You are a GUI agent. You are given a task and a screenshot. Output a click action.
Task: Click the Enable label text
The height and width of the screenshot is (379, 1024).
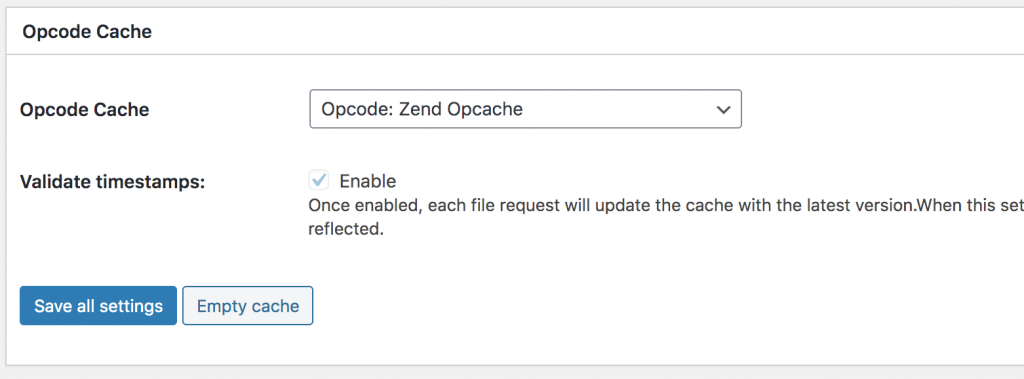pyautogui.click(x=368, y=181)
